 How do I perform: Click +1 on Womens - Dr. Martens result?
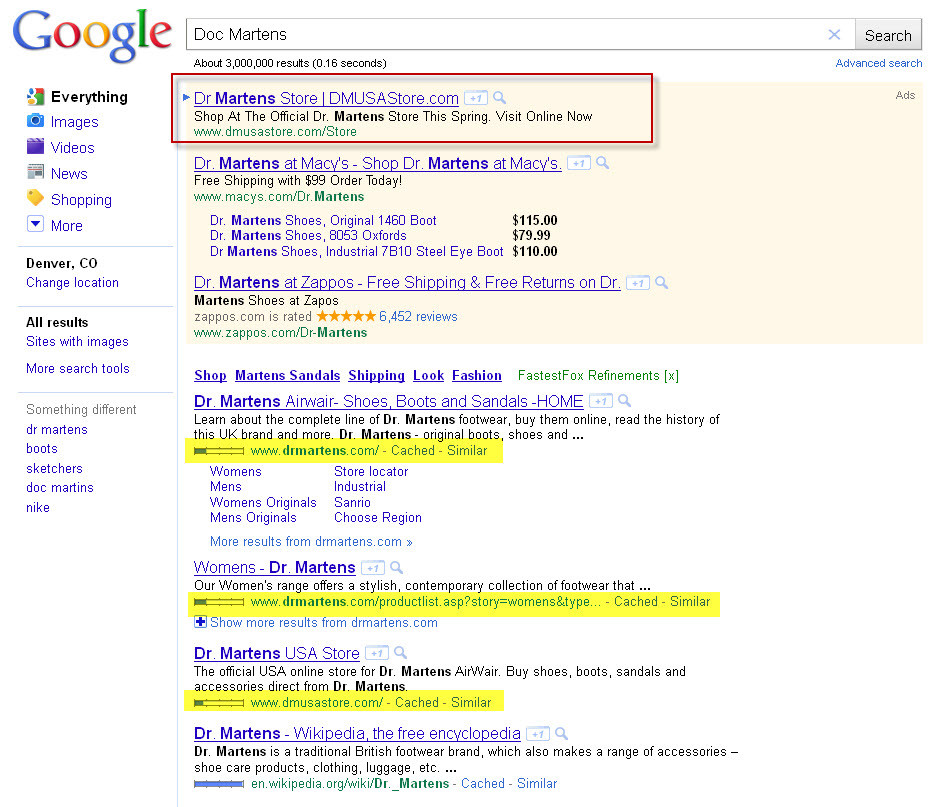point(373,568)
